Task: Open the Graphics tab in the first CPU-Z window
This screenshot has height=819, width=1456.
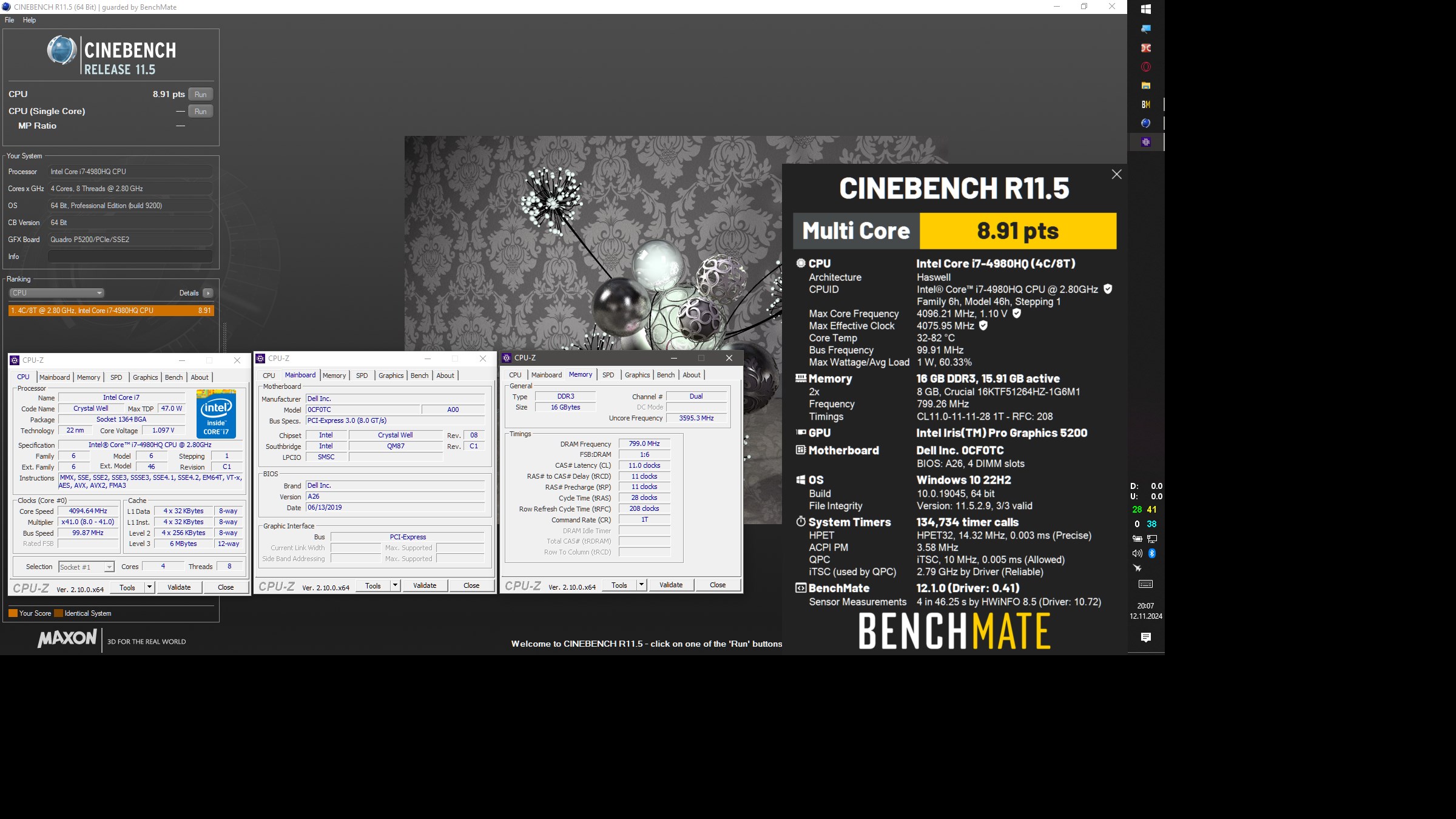Action: [145, 377]
